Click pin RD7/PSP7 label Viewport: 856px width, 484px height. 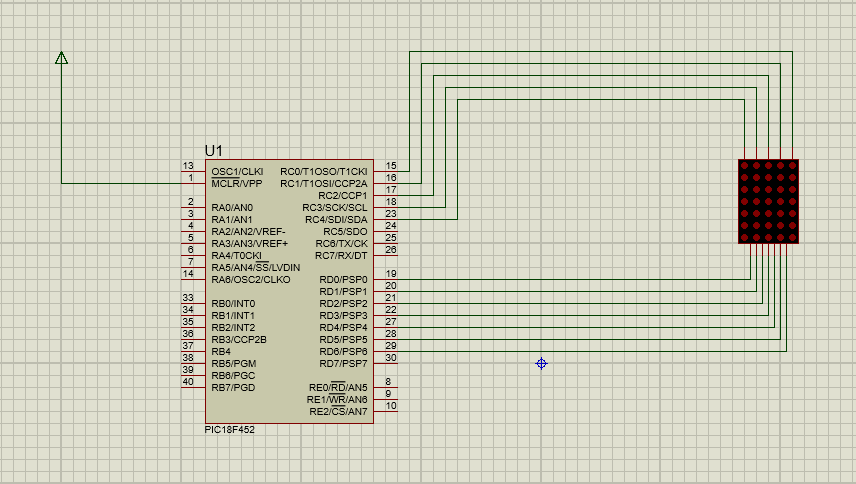(343, 363)
